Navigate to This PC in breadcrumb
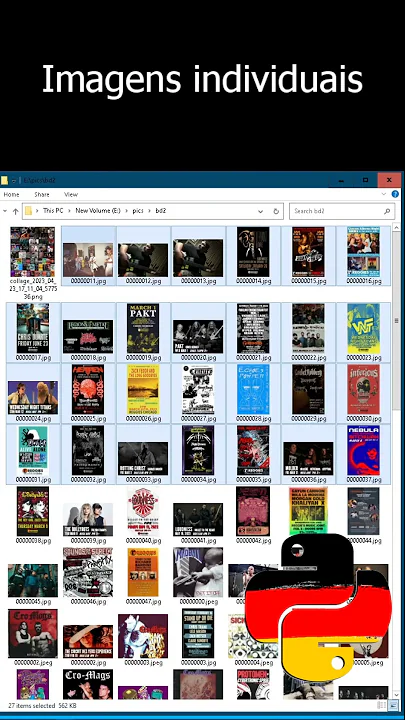 53,211
